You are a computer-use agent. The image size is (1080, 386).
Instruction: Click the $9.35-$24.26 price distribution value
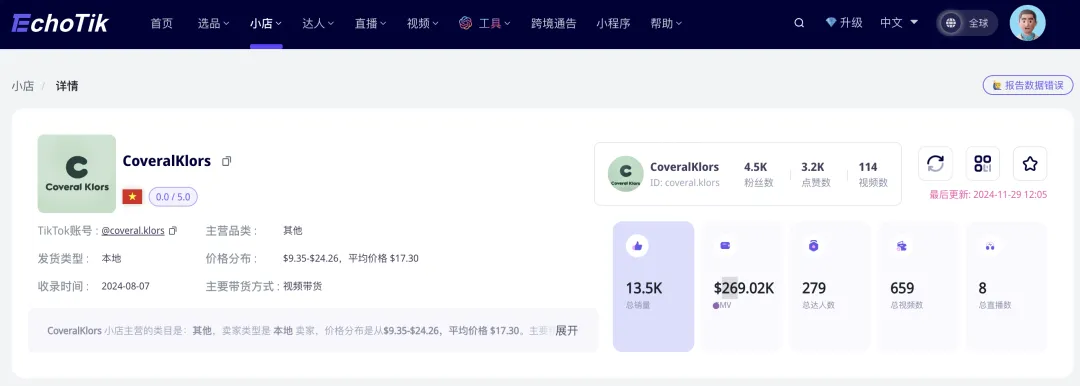pos(351,258)
